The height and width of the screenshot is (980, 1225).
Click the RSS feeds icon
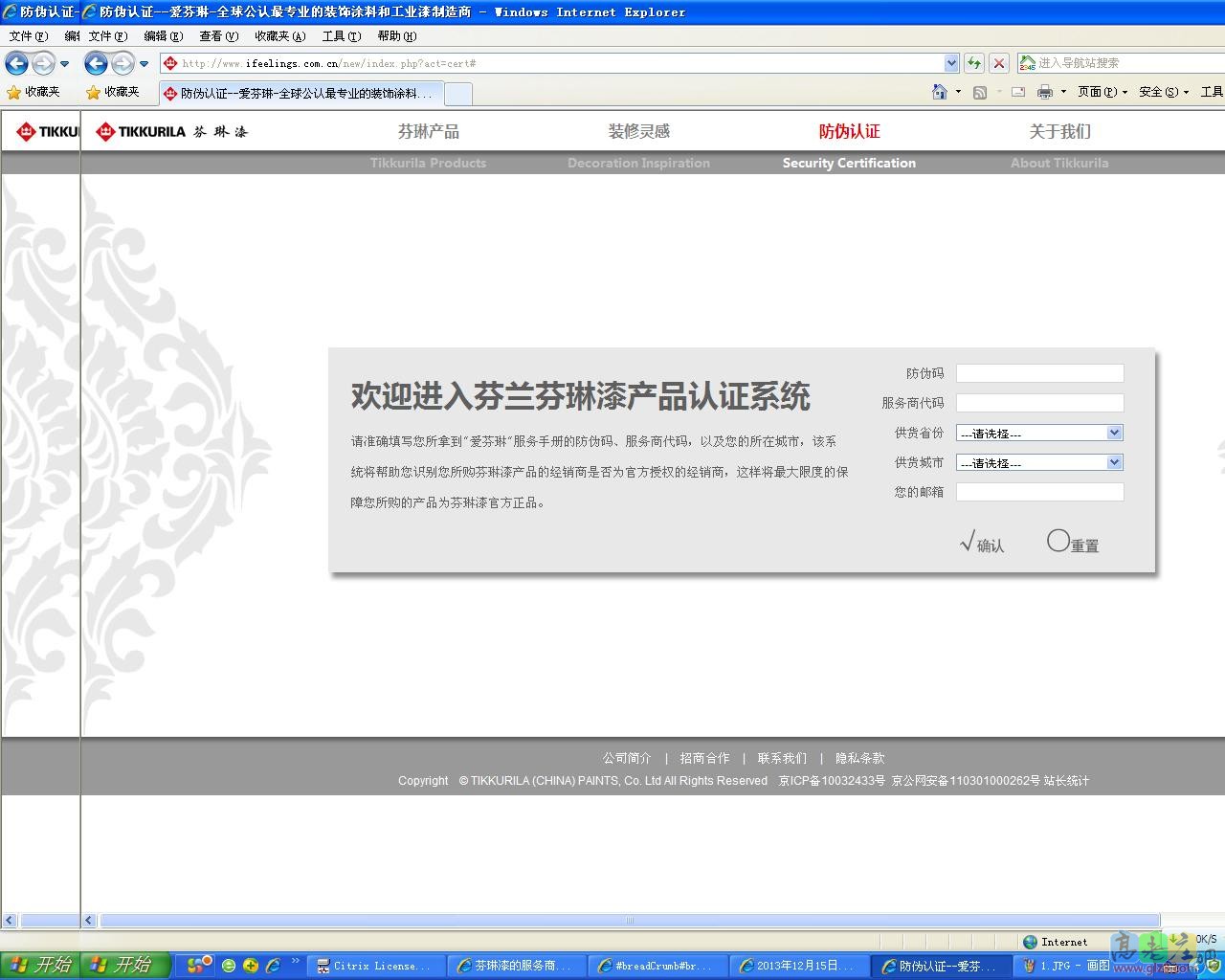point(980,92)
